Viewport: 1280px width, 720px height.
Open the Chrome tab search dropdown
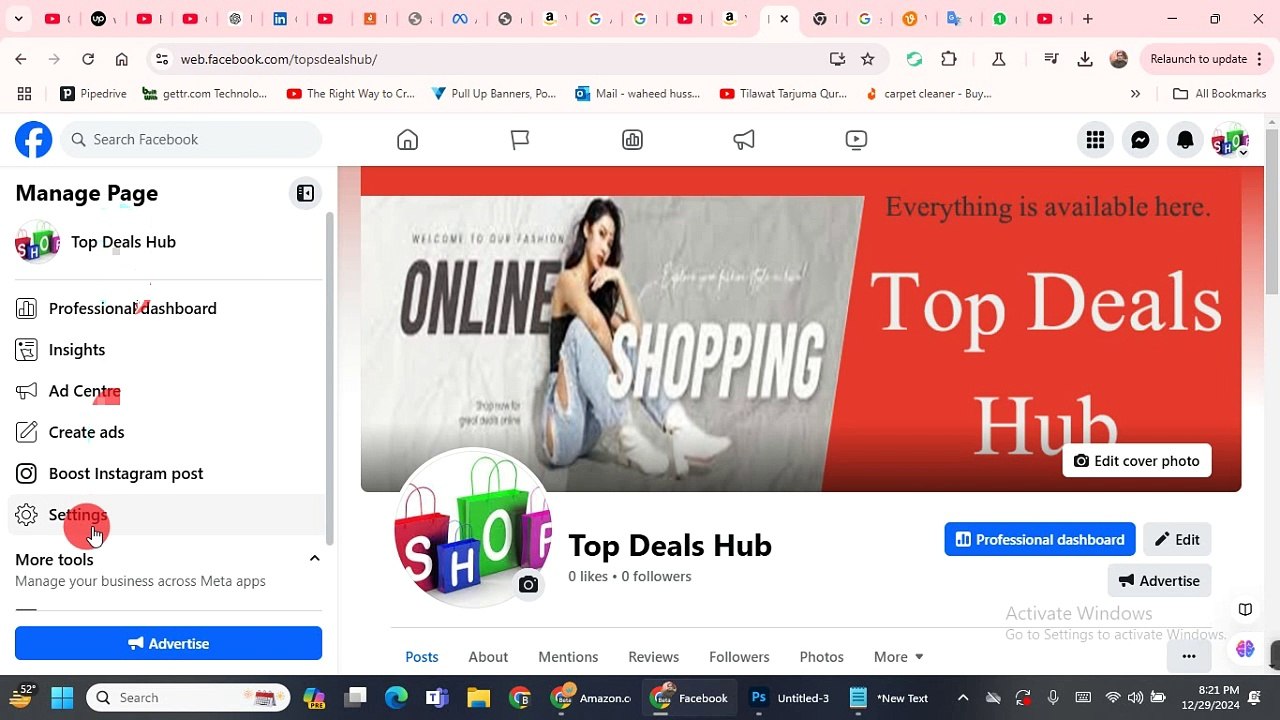(x=18, y=19)
